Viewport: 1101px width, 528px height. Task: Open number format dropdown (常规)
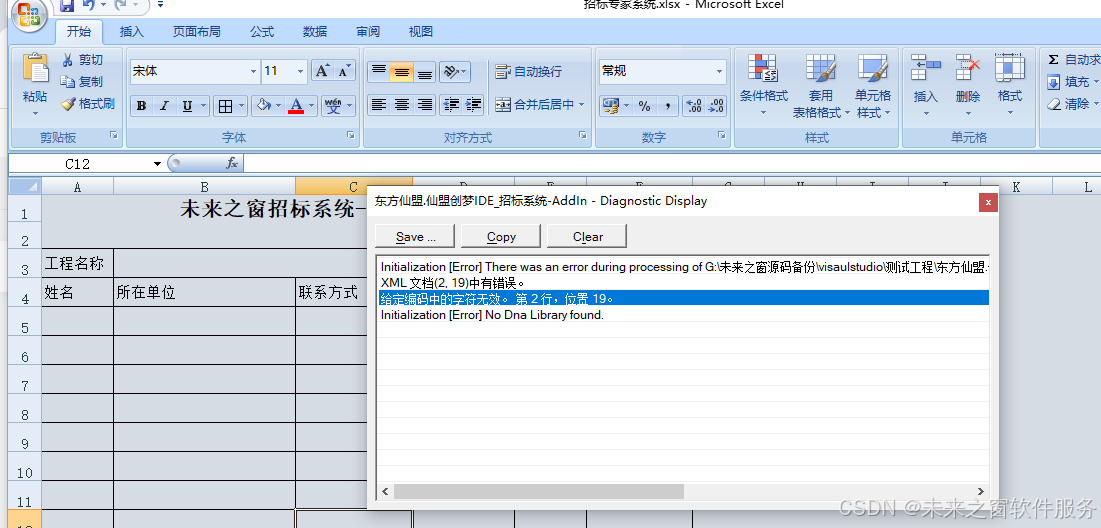click(x=719, y=71)
